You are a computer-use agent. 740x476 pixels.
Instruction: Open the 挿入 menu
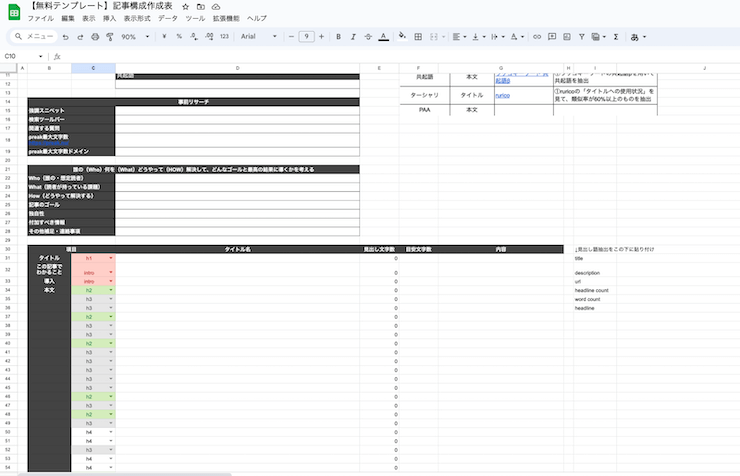click(109, 18)
